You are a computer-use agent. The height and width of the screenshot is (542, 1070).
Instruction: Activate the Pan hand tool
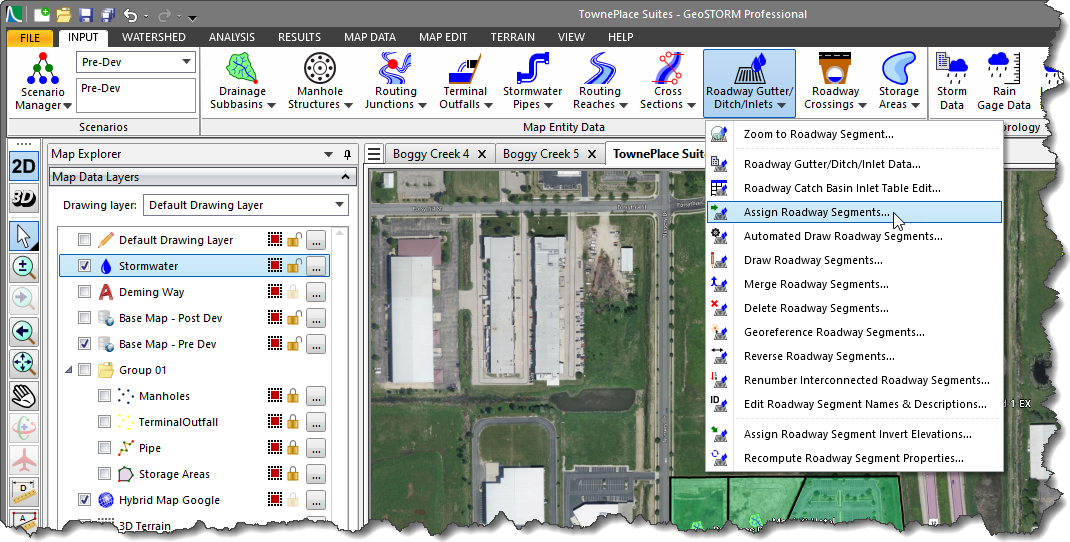[x=24, y=395]
